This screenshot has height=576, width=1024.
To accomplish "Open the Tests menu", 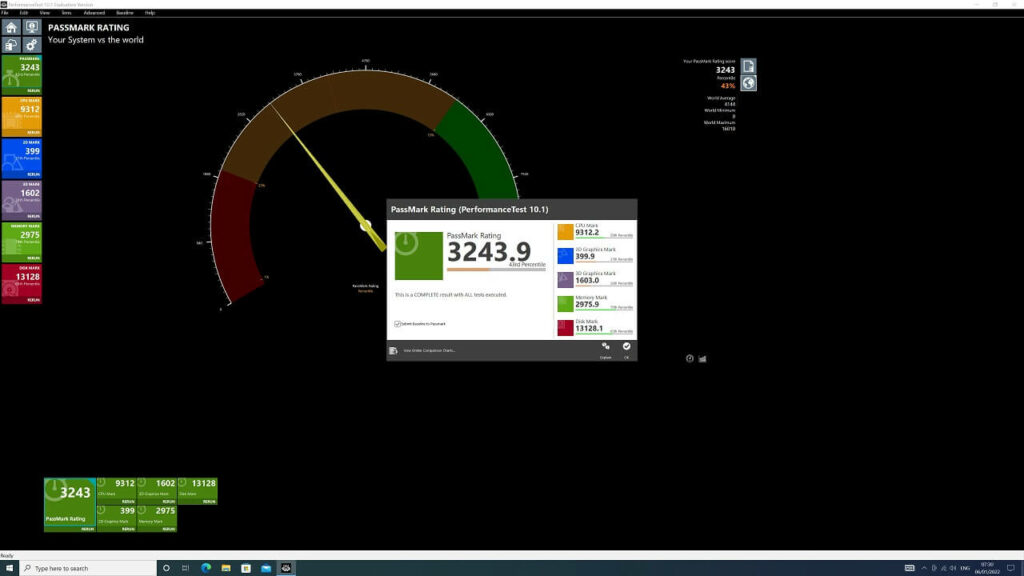I will (x=67, y=13).
